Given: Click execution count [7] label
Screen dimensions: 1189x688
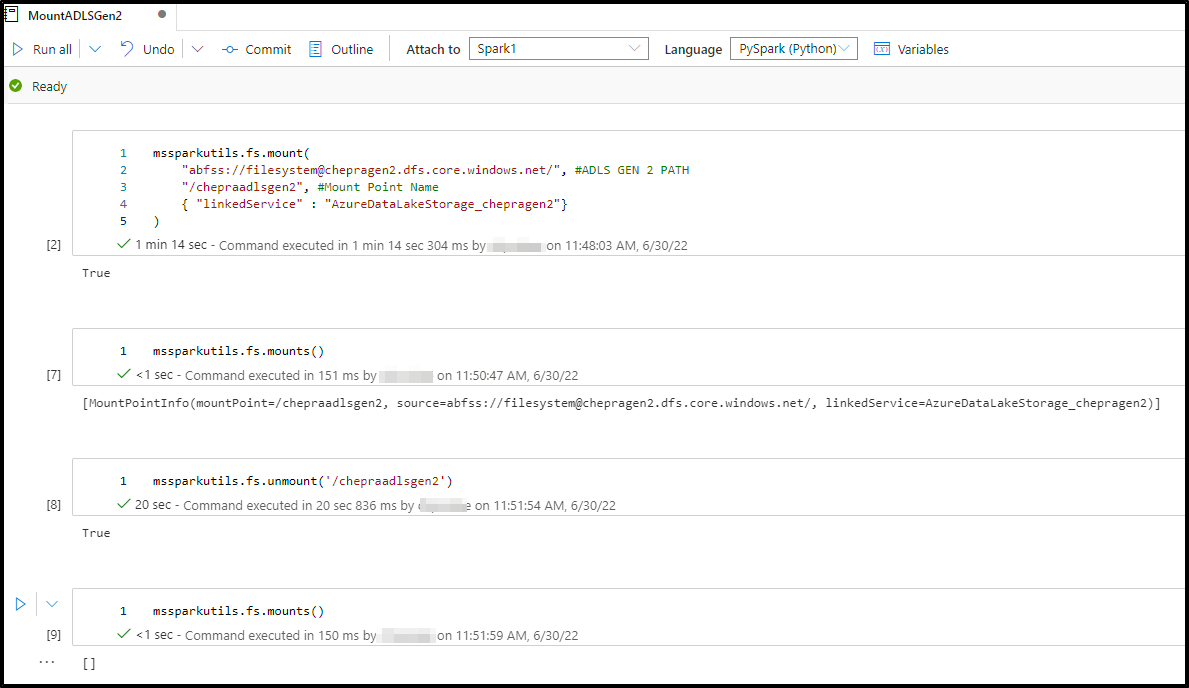Looking at the screenshot, I should pyautogui.click(x=53, y=375).
